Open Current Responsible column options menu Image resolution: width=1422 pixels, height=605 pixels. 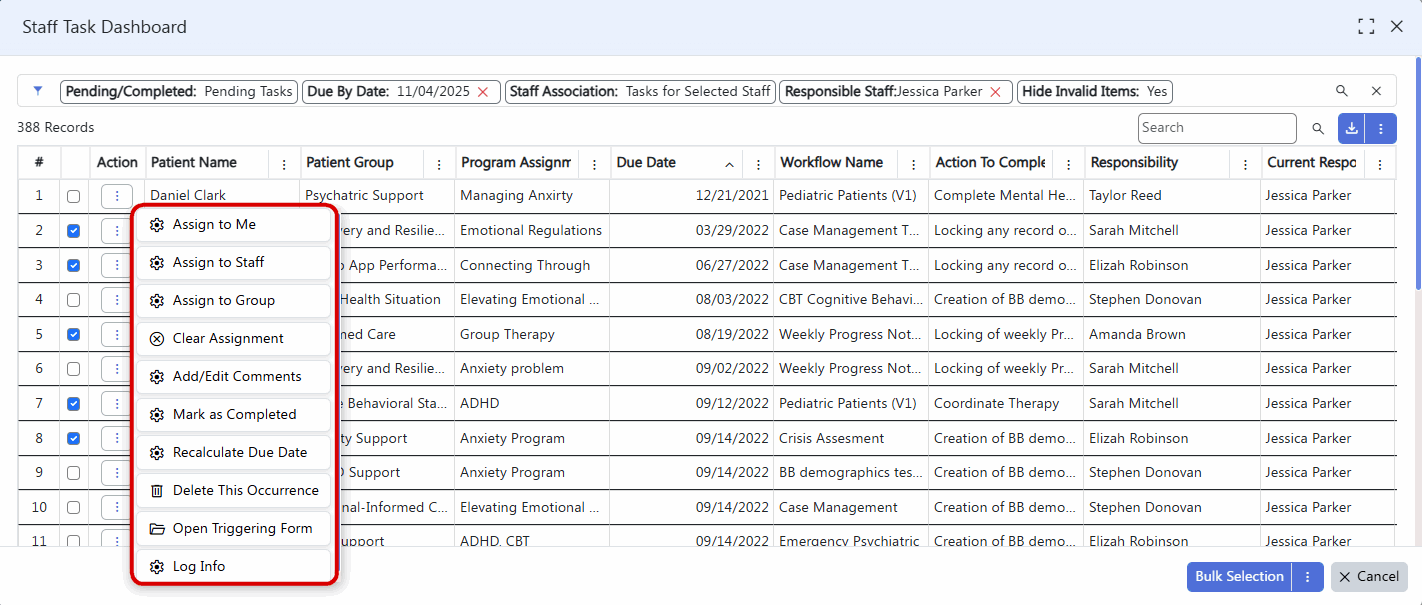tap(1380, 164)
